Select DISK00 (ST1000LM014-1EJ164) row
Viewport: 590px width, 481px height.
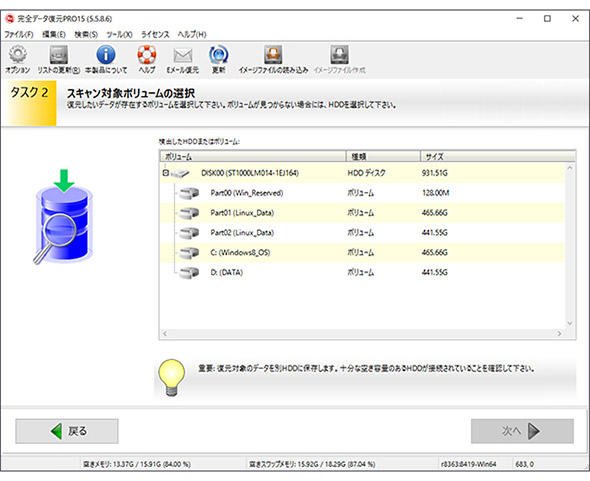362,173
